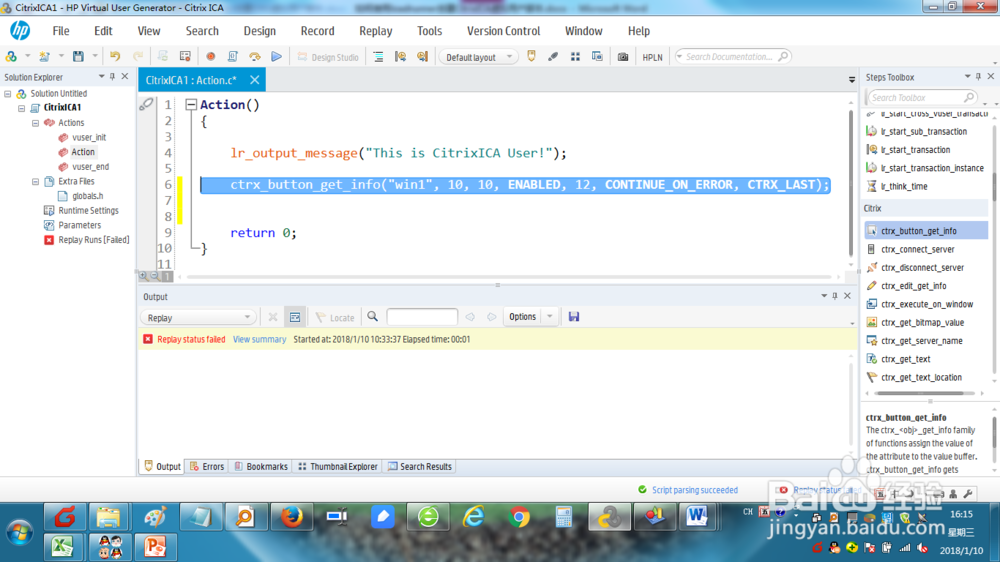
Task: Click the New script icon in toolbar
Action: [x=44, y=57]
